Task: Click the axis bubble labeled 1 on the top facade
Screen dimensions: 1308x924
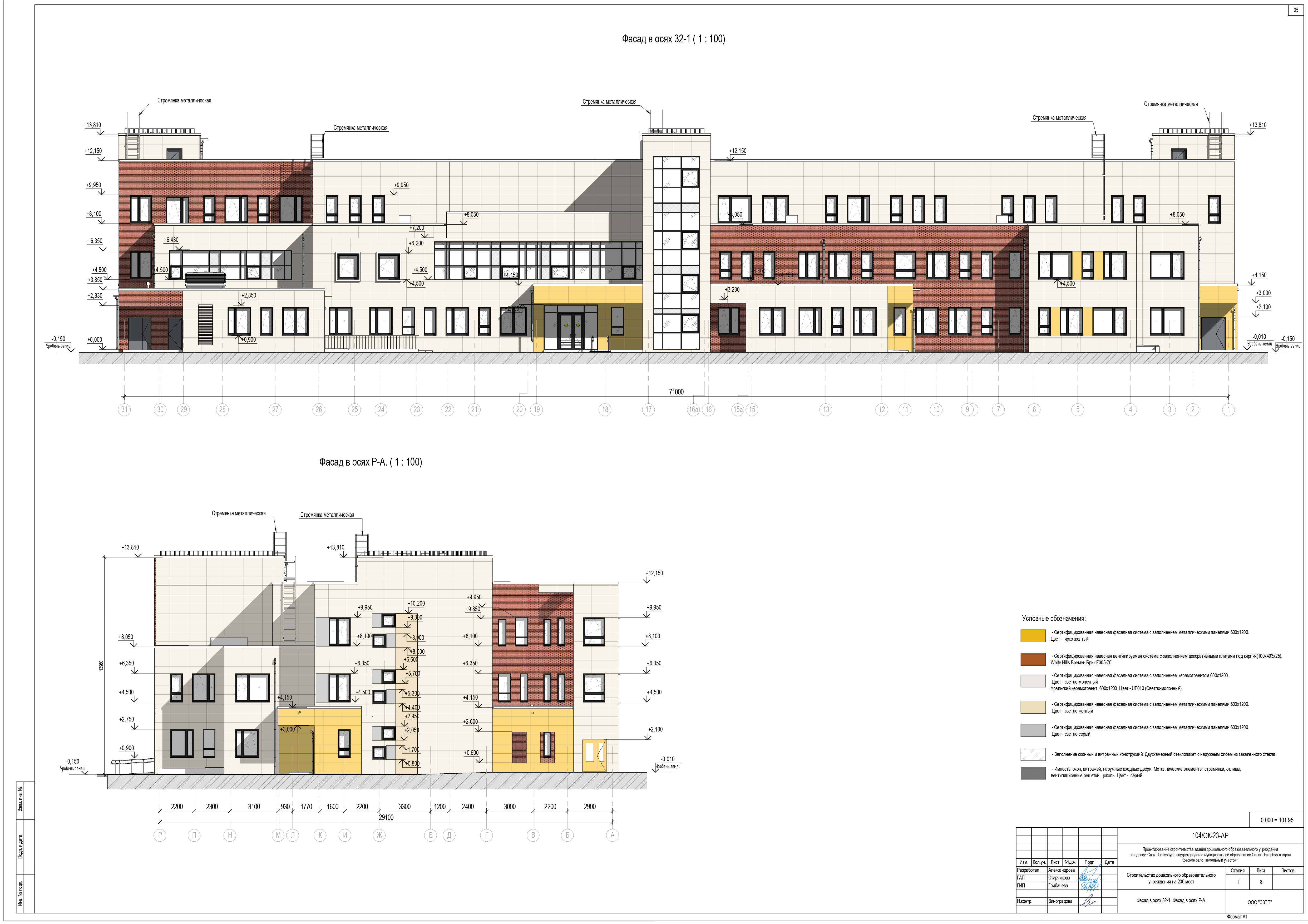Action: (x=1228, y=409)
